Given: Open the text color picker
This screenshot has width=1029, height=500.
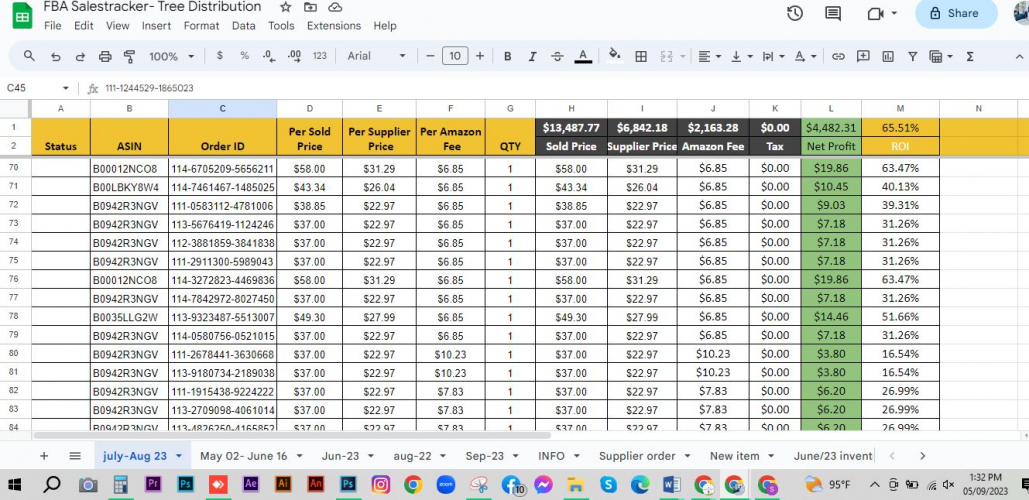Looking at the screenshot, I should [583, 56].
